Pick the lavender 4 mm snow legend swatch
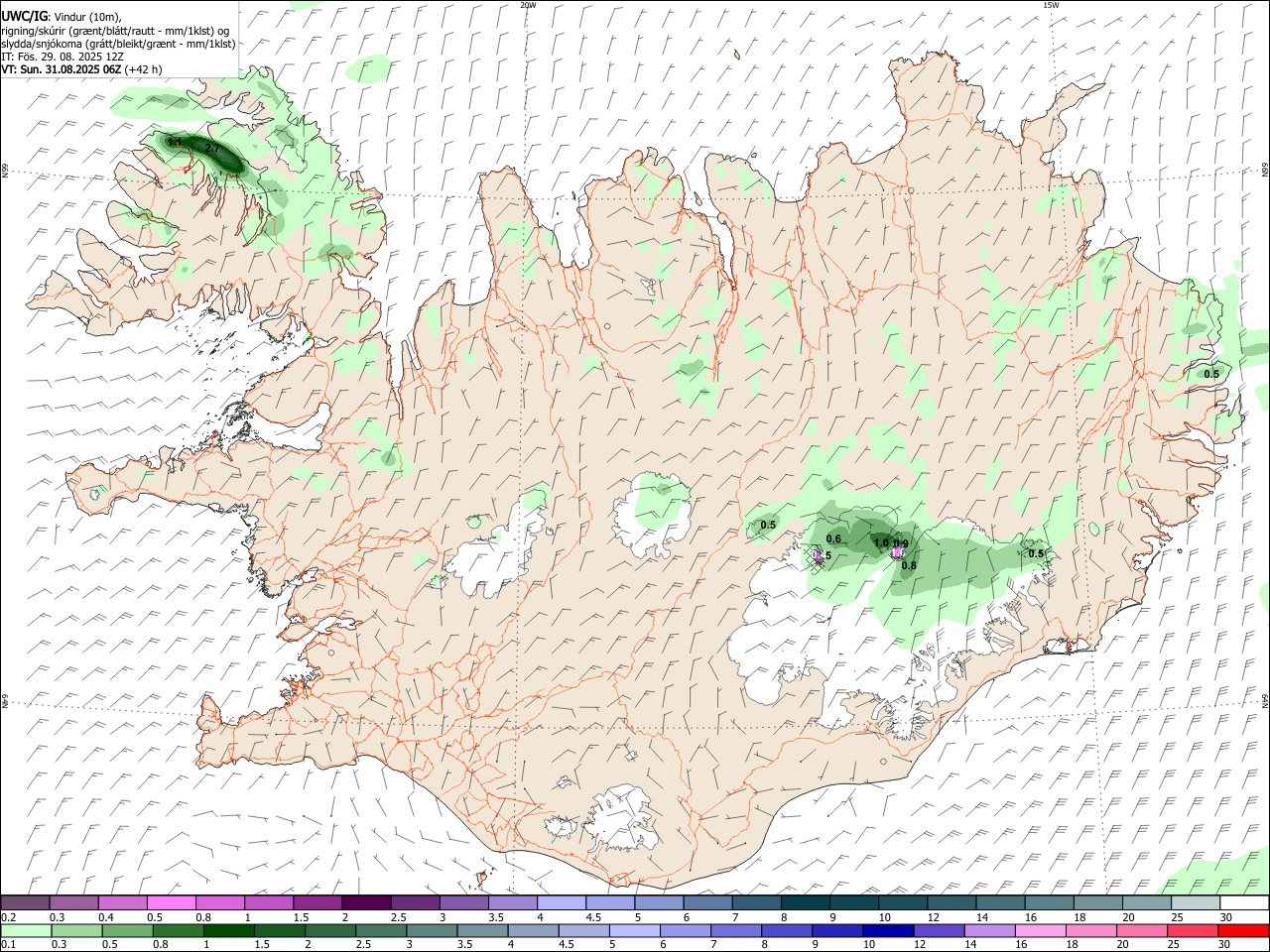Screen dimensions: 1270x952 pos(562,903)
